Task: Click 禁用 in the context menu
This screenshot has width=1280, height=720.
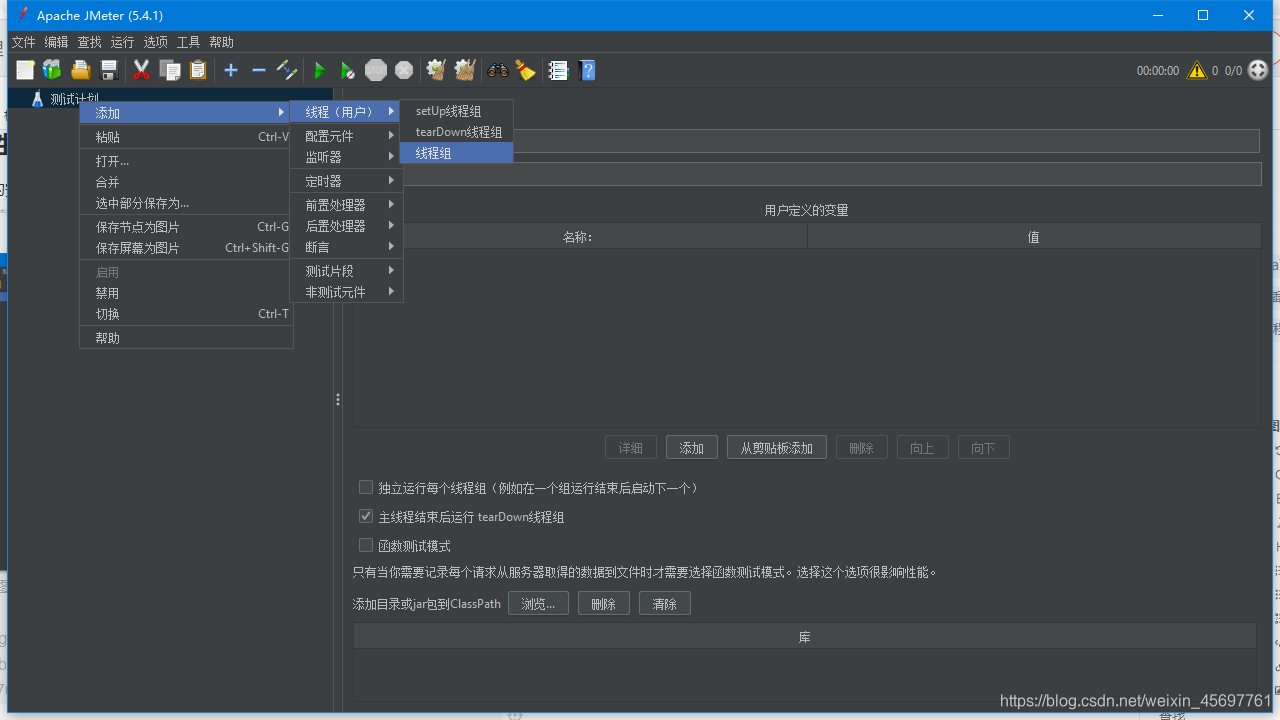Action: [x=186, y=293]
